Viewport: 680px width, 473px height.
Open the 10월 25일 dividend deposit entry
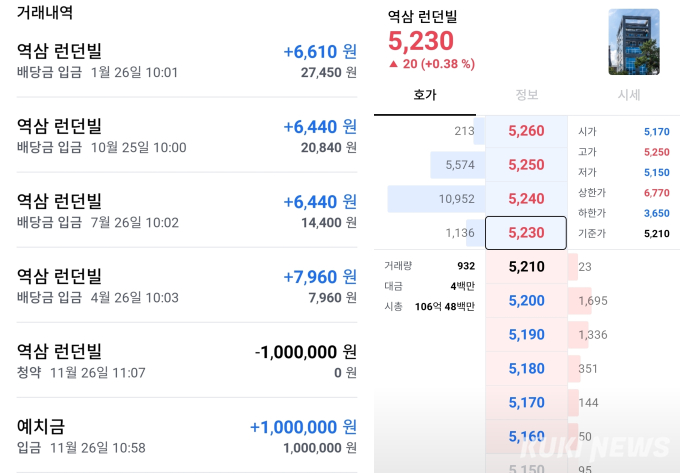pyautogui.click(x=187, y=135)
